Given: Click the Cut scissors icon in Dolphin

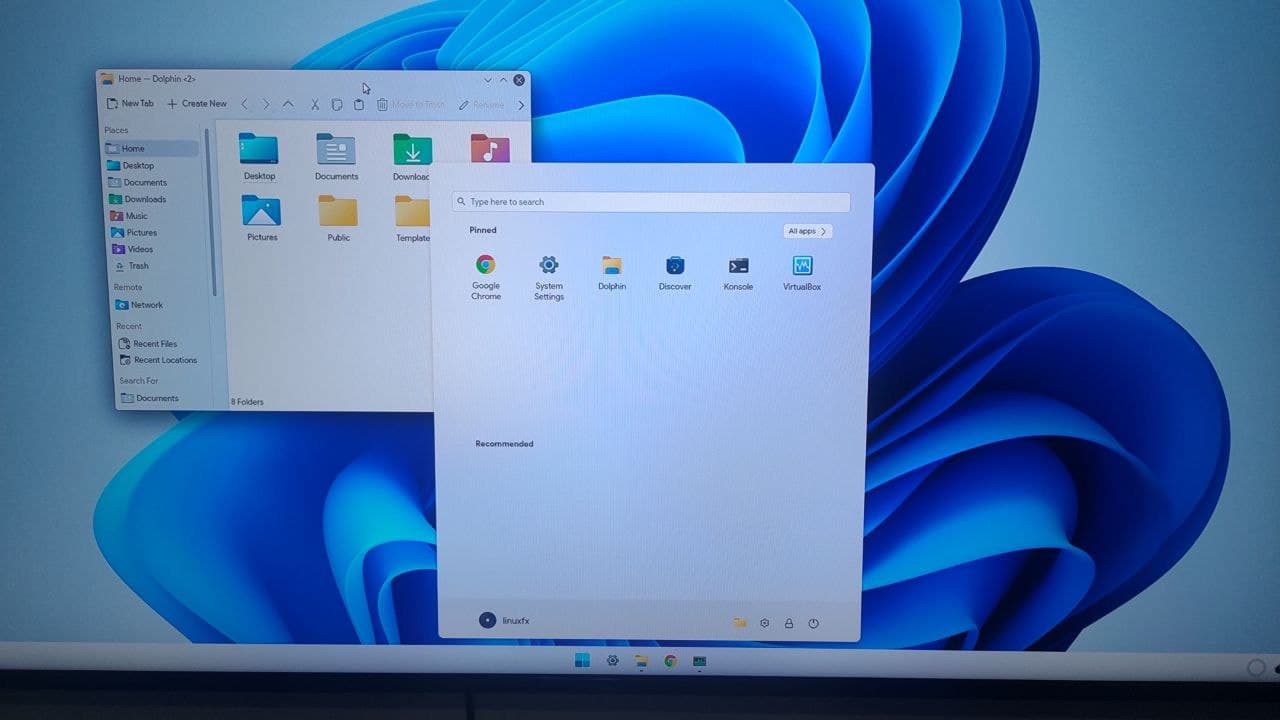Looking at the screenshot, I should [314, 104].
